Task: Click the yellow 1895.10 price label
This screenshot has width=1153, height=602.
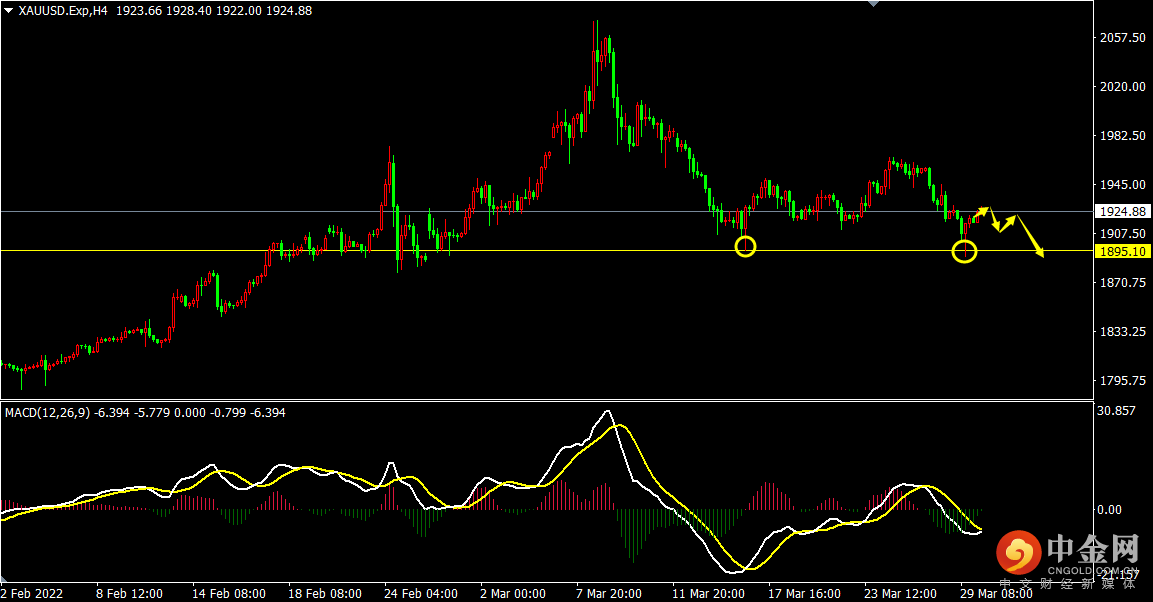Action: tap(1123, 251)
